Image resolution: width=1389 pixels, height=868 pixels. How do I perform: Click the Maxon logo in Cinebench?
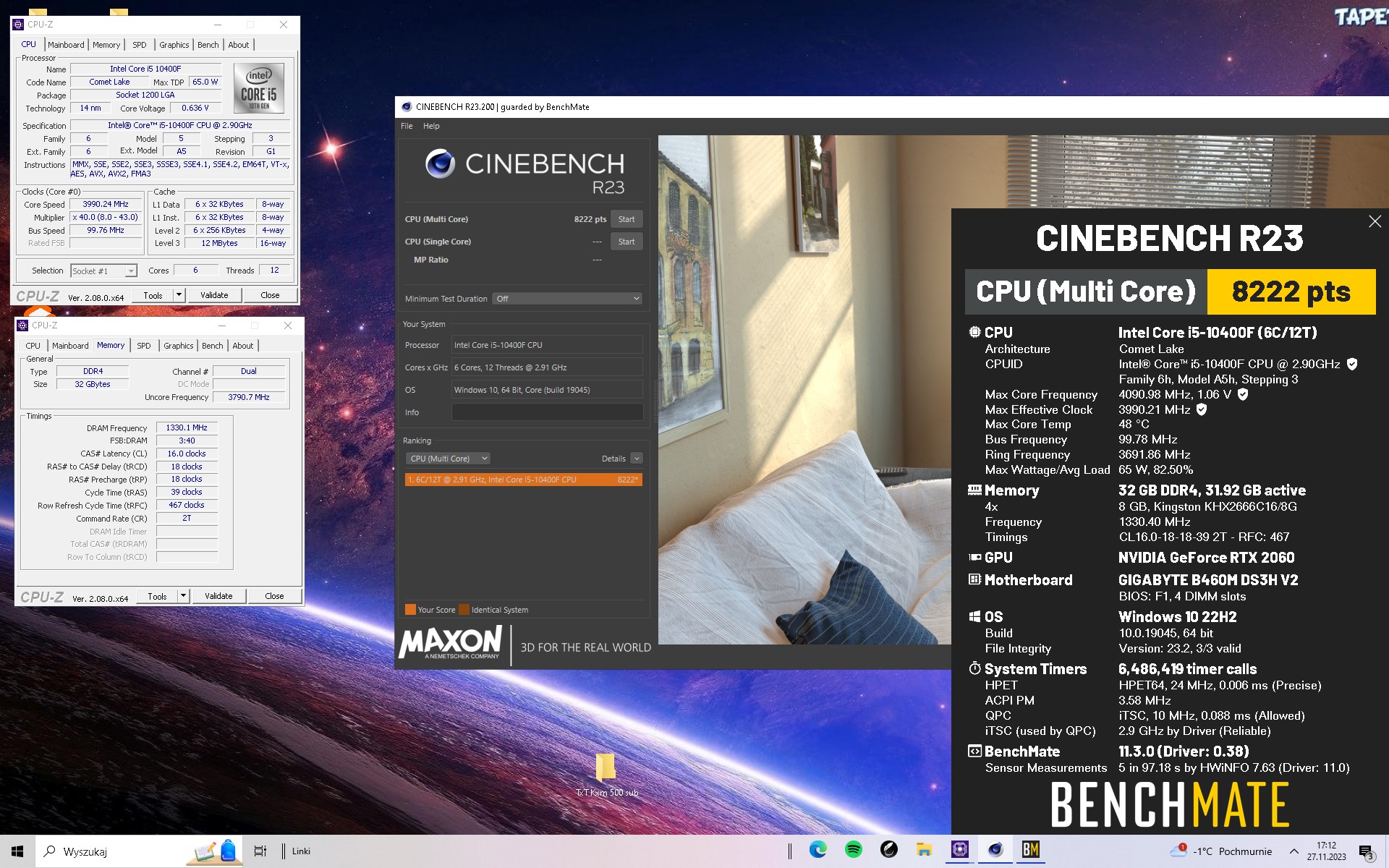[x=450, y=642]
